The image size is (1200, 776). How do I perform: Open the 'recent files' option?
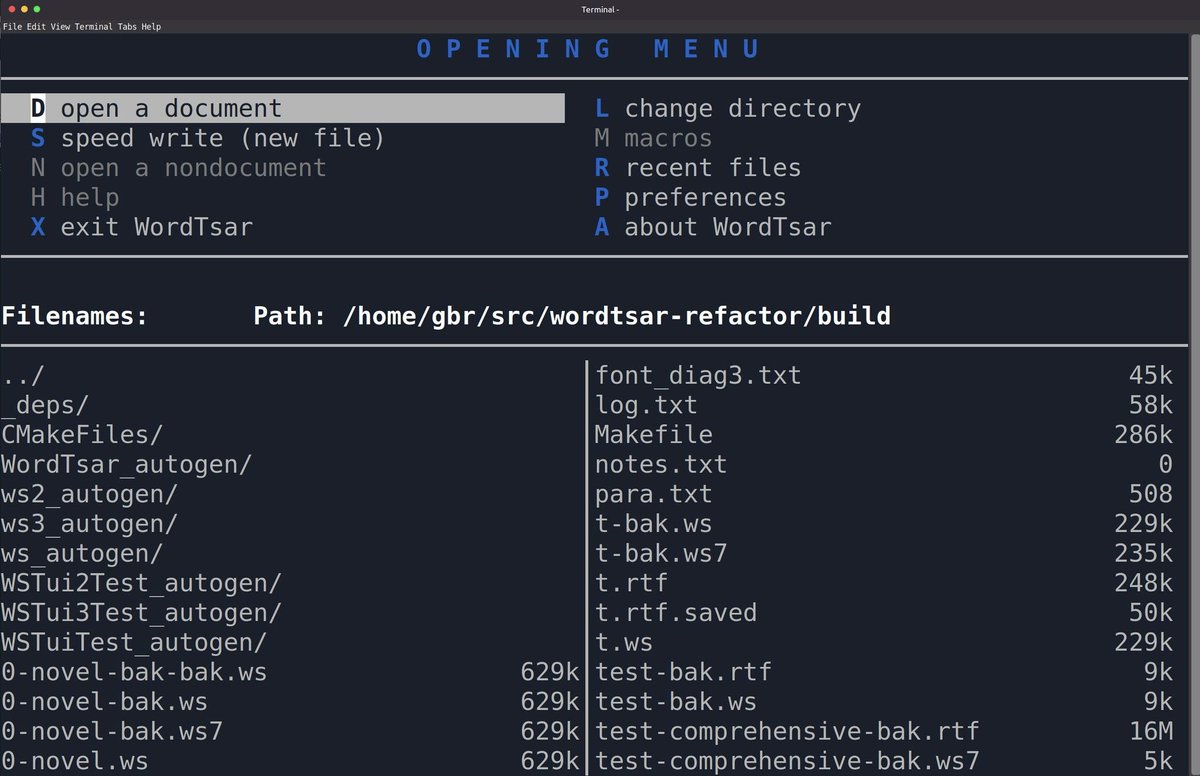pos(698,167)
